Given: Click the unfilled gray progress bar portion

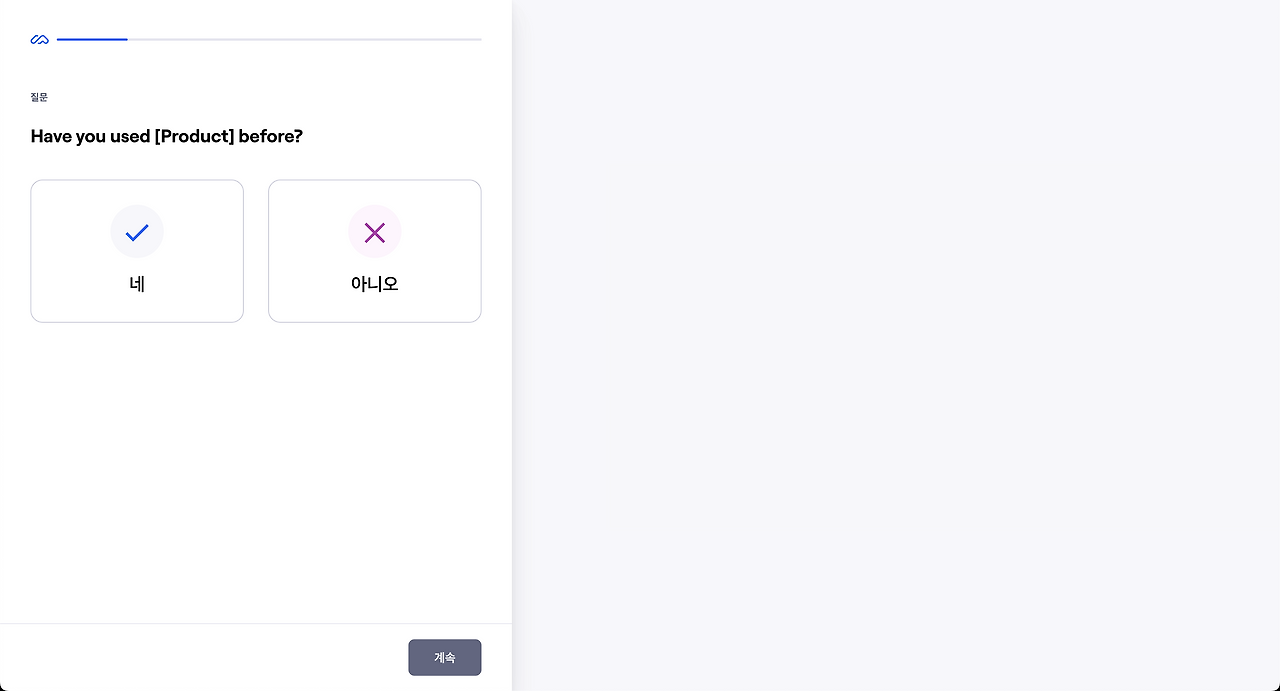Looking at the screenshot, I should [304, 39].
